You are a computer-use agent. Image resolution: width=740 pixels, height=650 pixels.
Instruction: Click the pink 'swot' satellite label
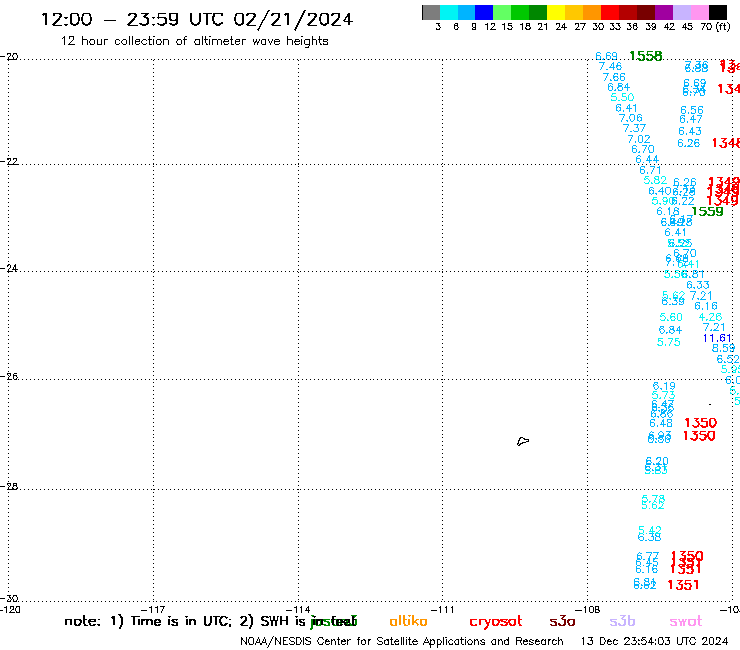[686, 622]
